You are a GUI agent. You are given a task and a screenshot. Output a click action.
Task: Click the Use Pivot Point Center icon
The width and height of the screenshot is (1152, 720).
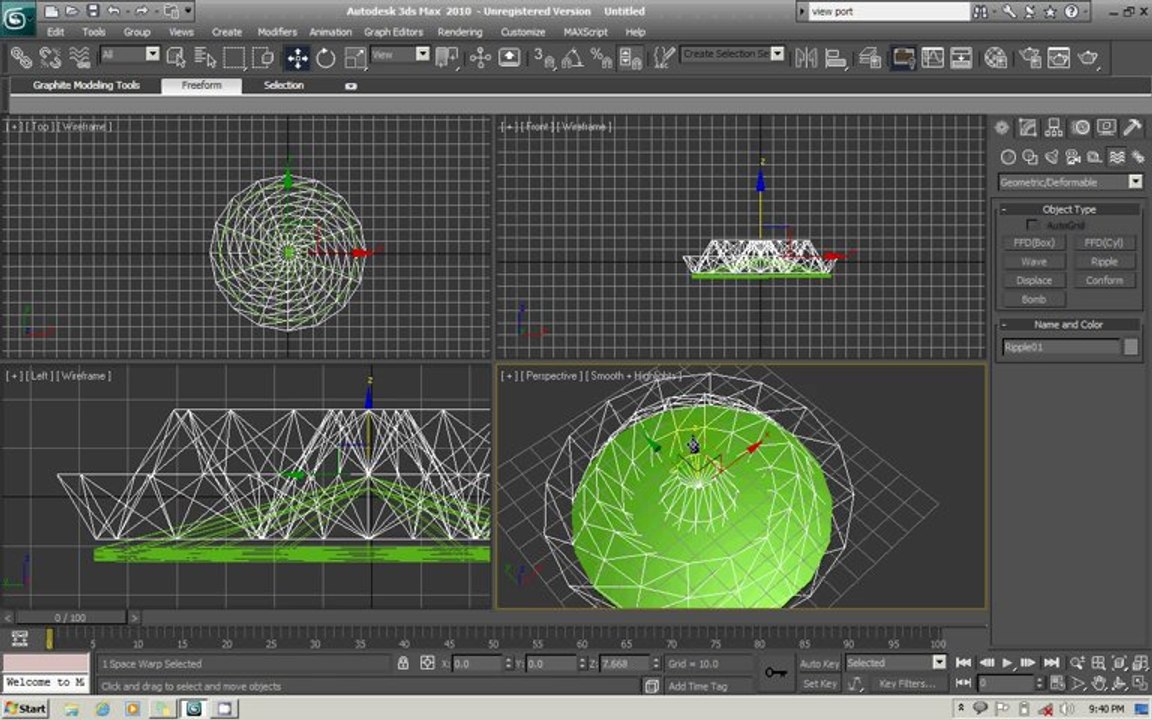click(446, 57)
